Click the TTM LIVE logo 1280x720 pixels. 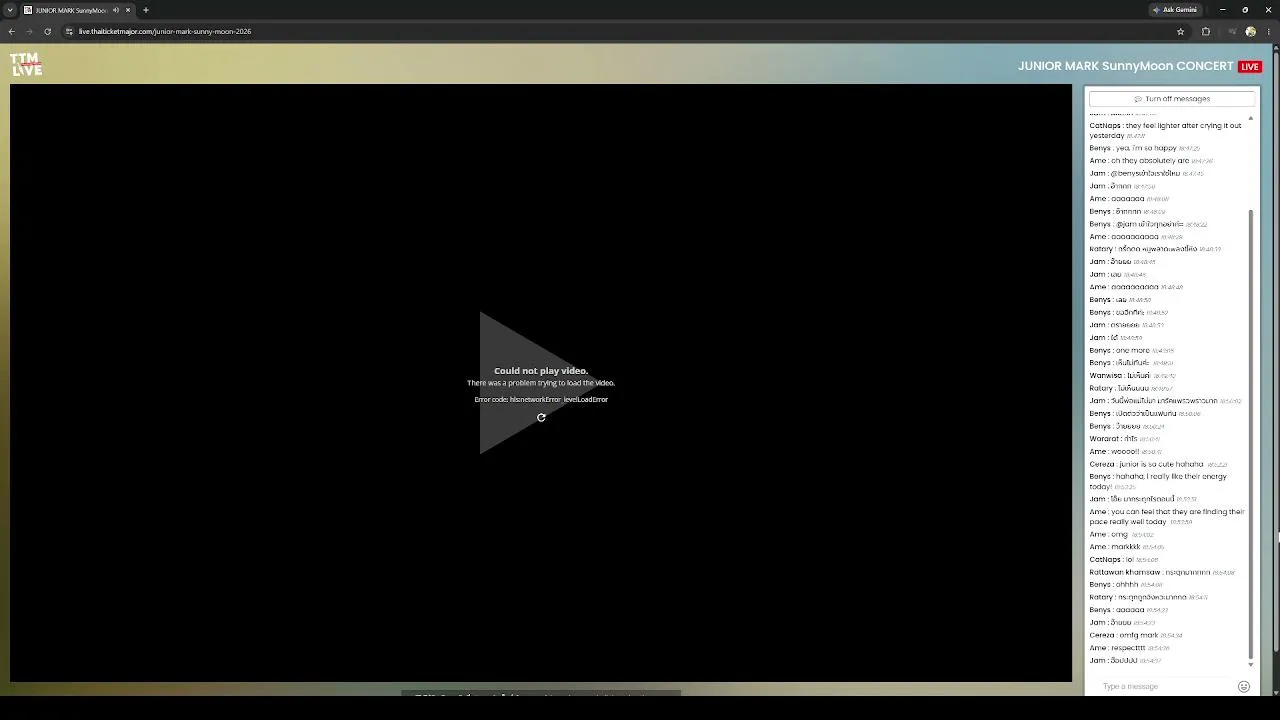point(26,65)
